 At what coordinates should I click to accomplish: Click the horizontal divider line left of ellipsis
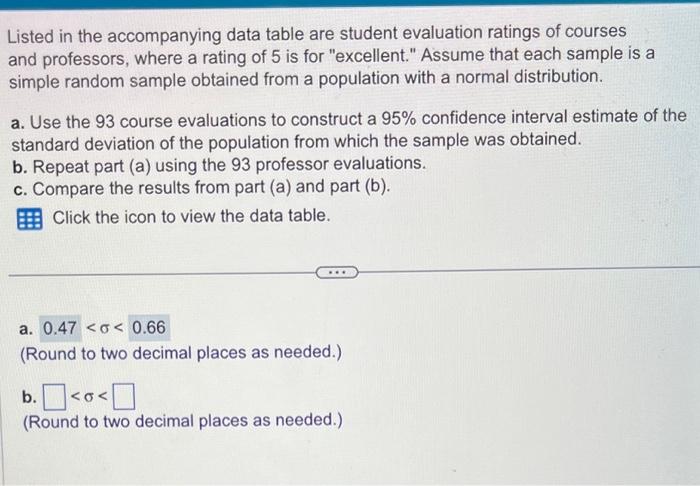[x=162, y=274]
